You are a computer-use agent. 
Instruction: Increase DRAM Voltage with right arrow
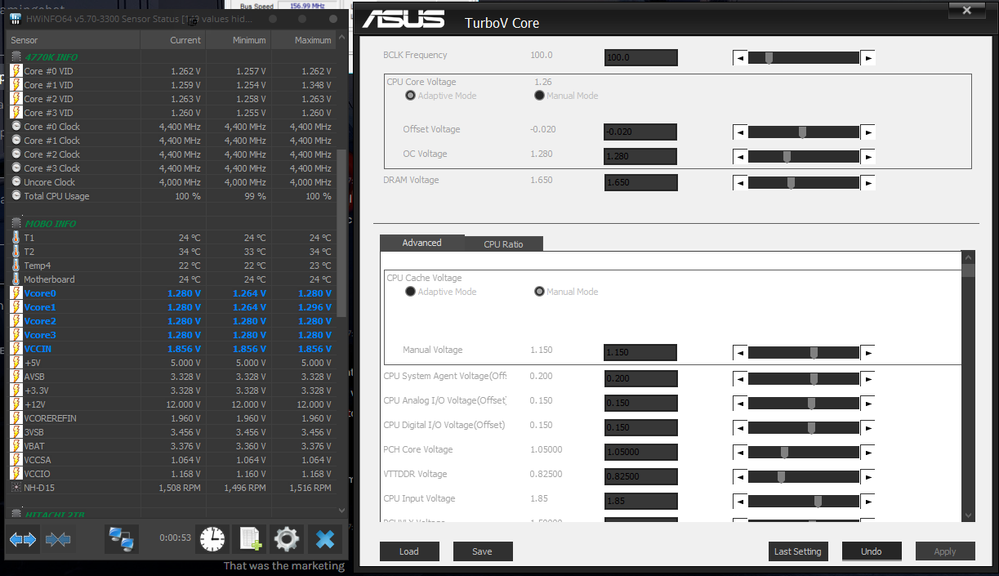(x=868, y=184)
